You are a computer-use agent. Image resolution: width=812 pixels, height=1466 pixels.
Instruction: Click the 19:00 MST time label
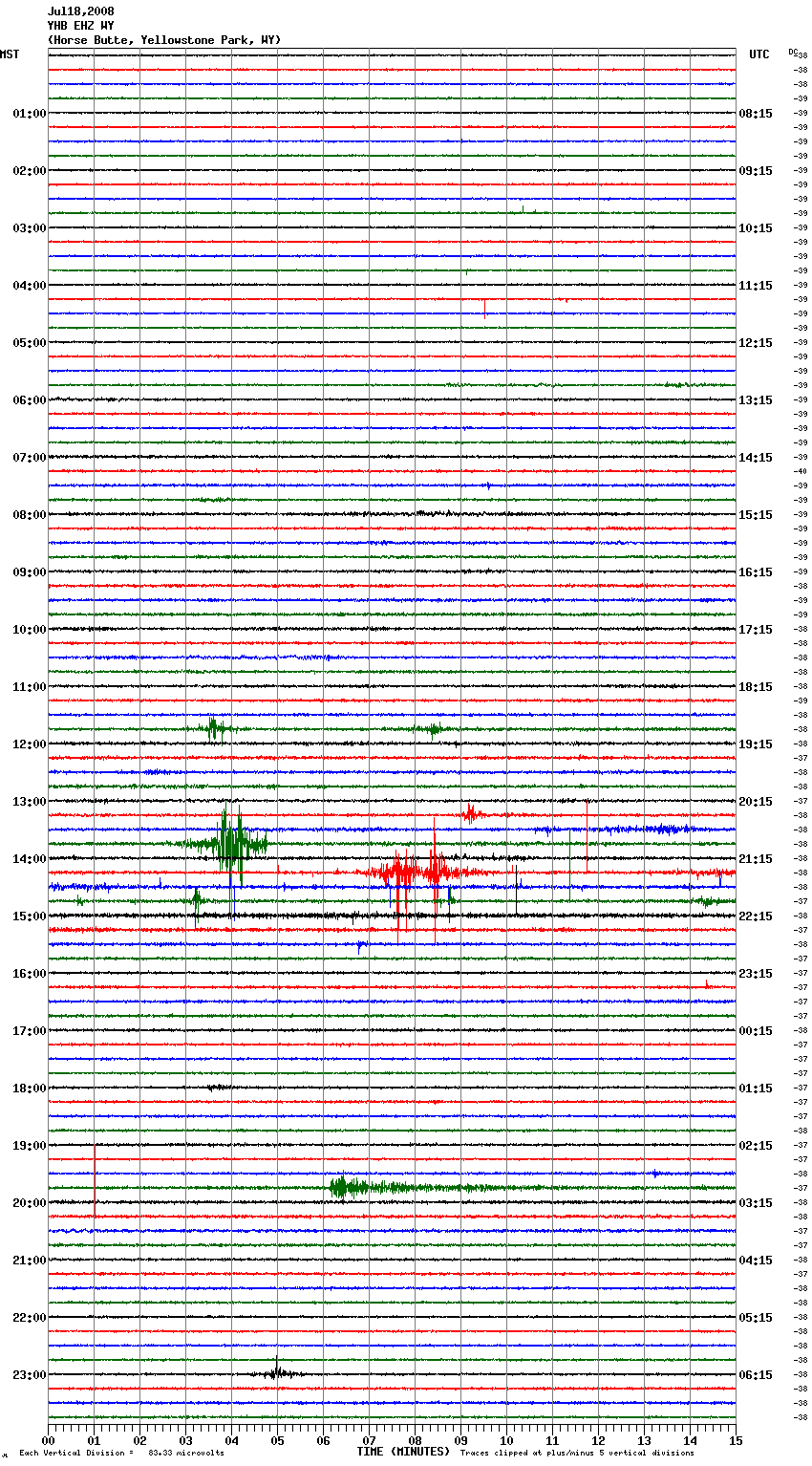pos(29,1146)
